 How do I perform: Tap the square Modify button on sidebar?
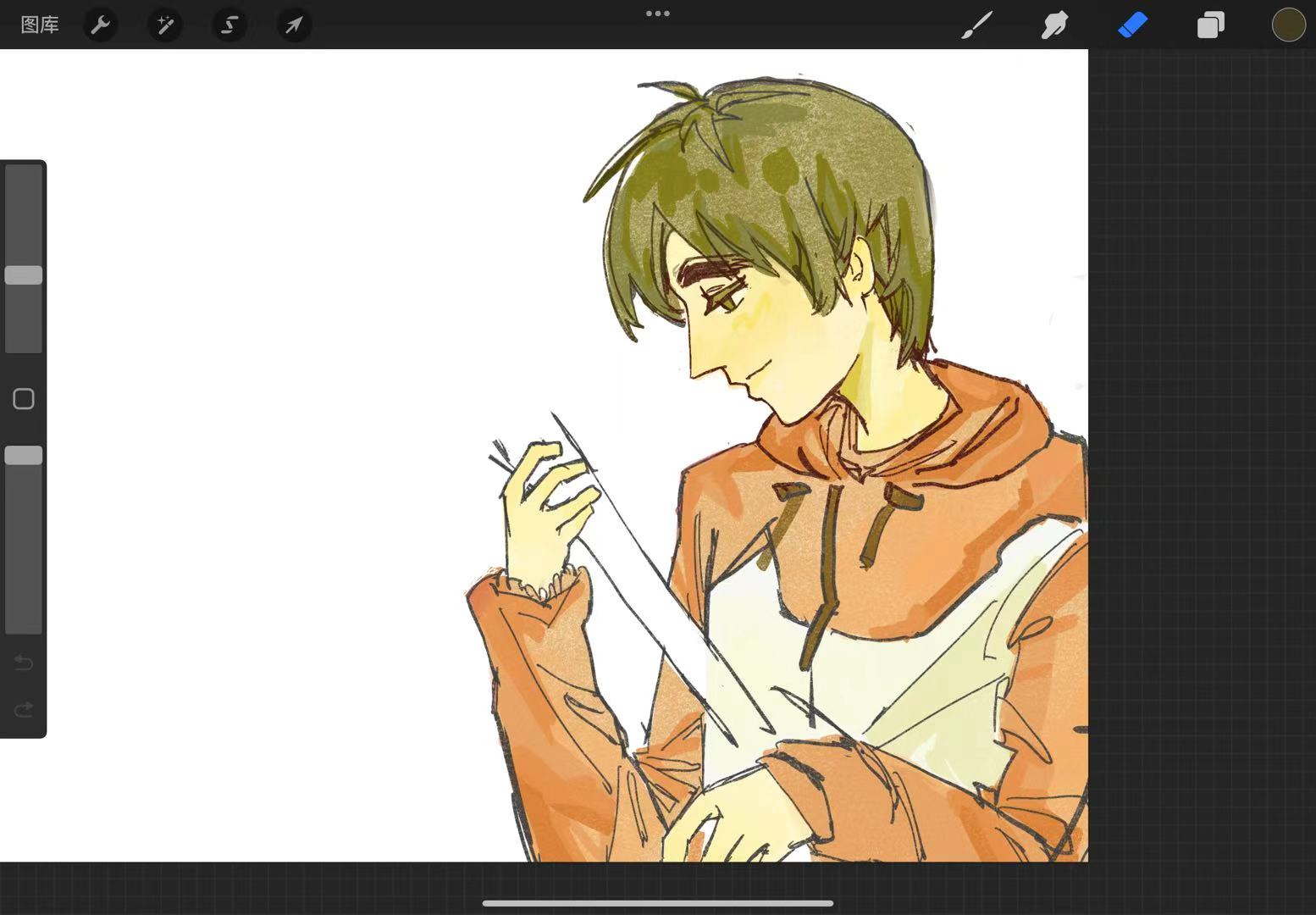pyautogui.click(x=24, y=399)
